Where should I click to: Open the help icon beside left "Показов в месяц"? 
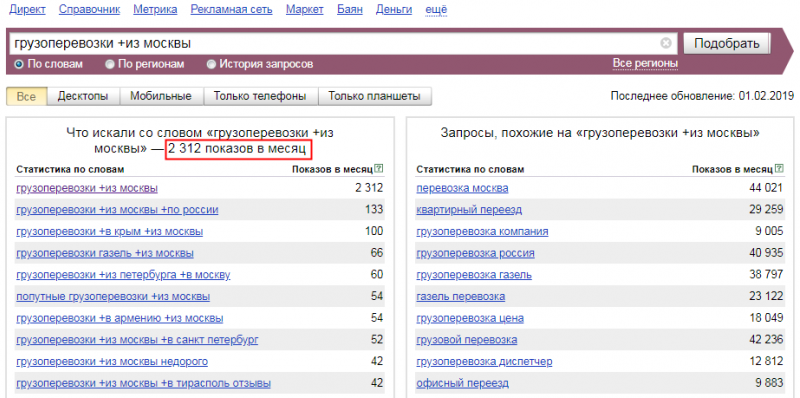(378, 168)
